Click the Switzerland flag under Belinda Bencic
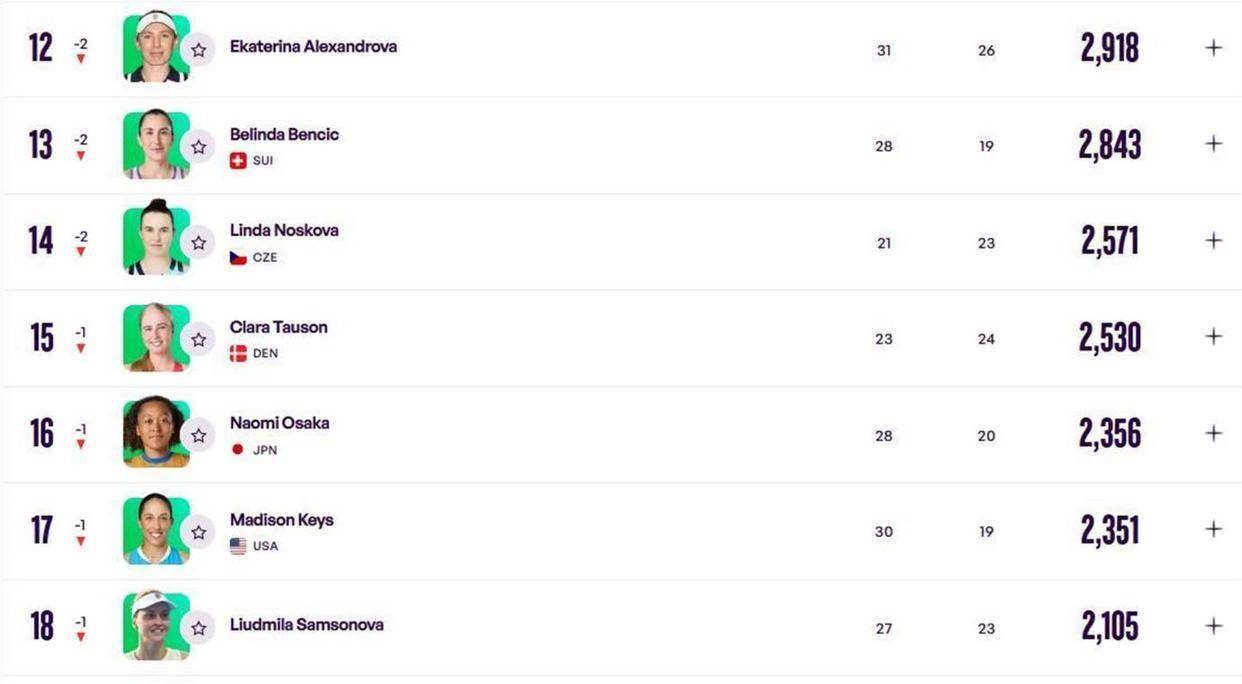The image size is (1242, 684). (238, 161)
